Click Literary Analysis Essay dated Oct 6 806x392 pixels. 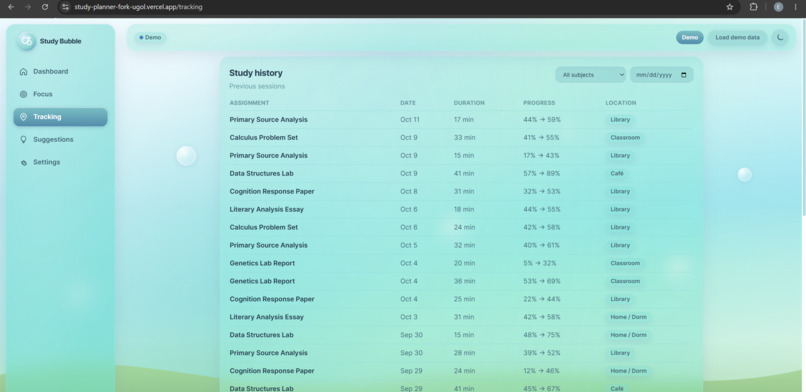(x=266, y=210)
